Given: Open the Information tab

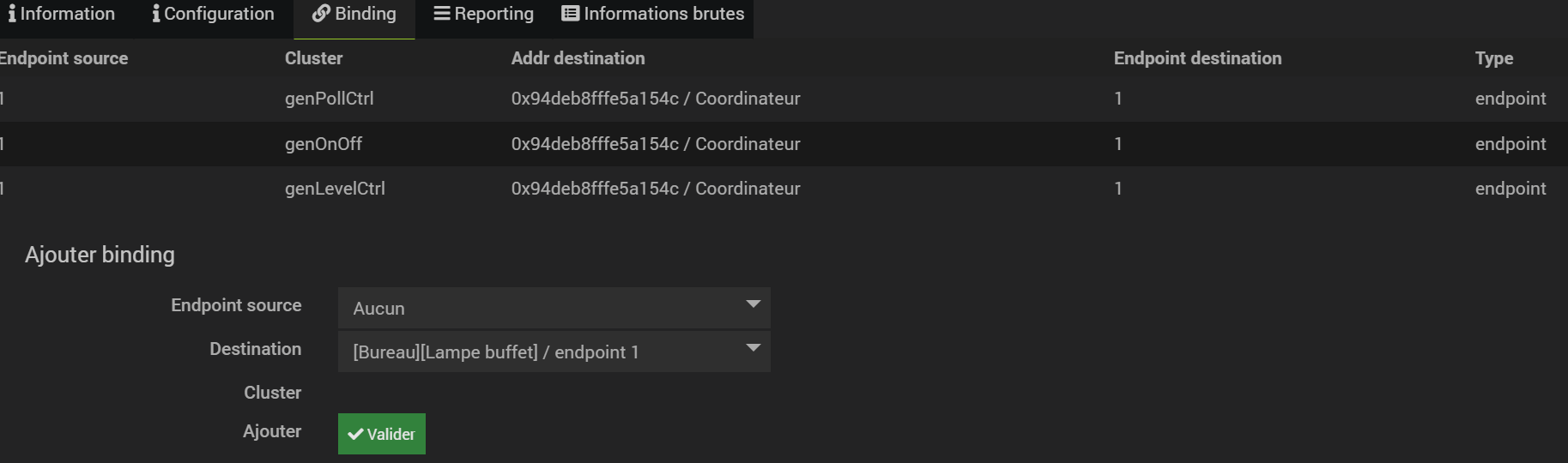Looking at the screenshot, I should 61,15.
